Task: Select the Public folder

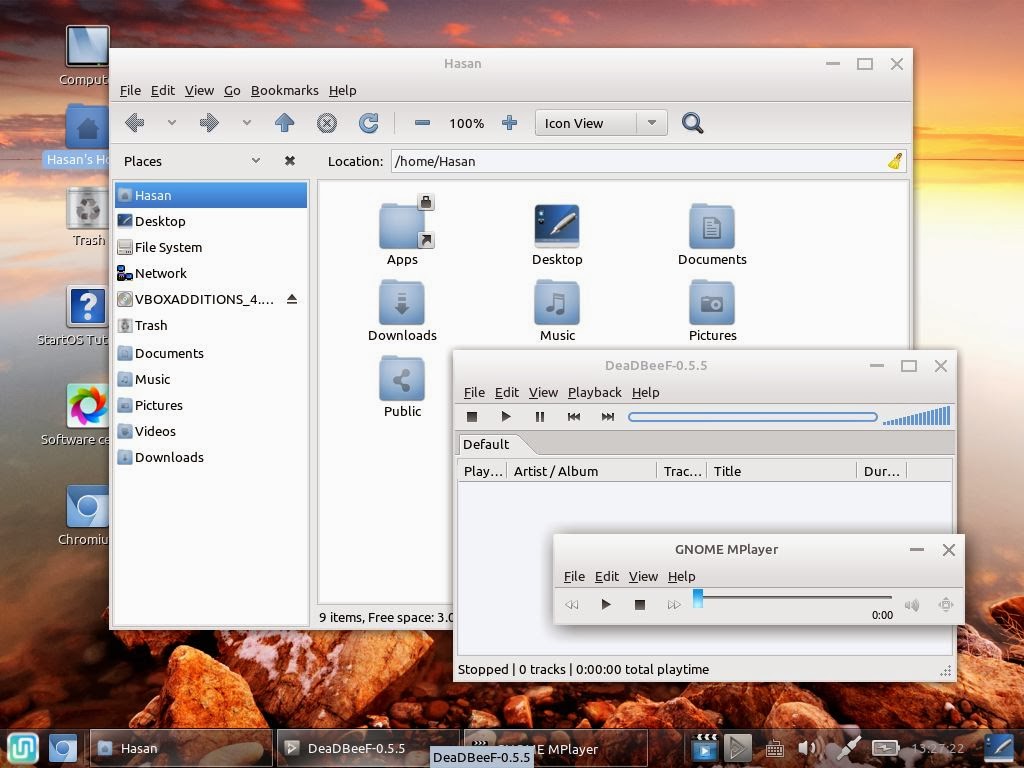Action: coord(402,387)
